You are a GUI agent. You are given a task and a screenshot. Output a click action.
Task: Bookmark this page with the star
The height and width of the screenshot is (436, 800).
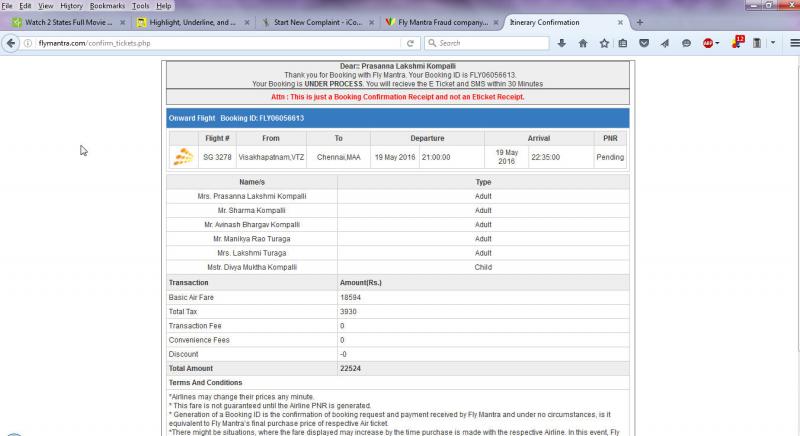click(x=604, y=43)
